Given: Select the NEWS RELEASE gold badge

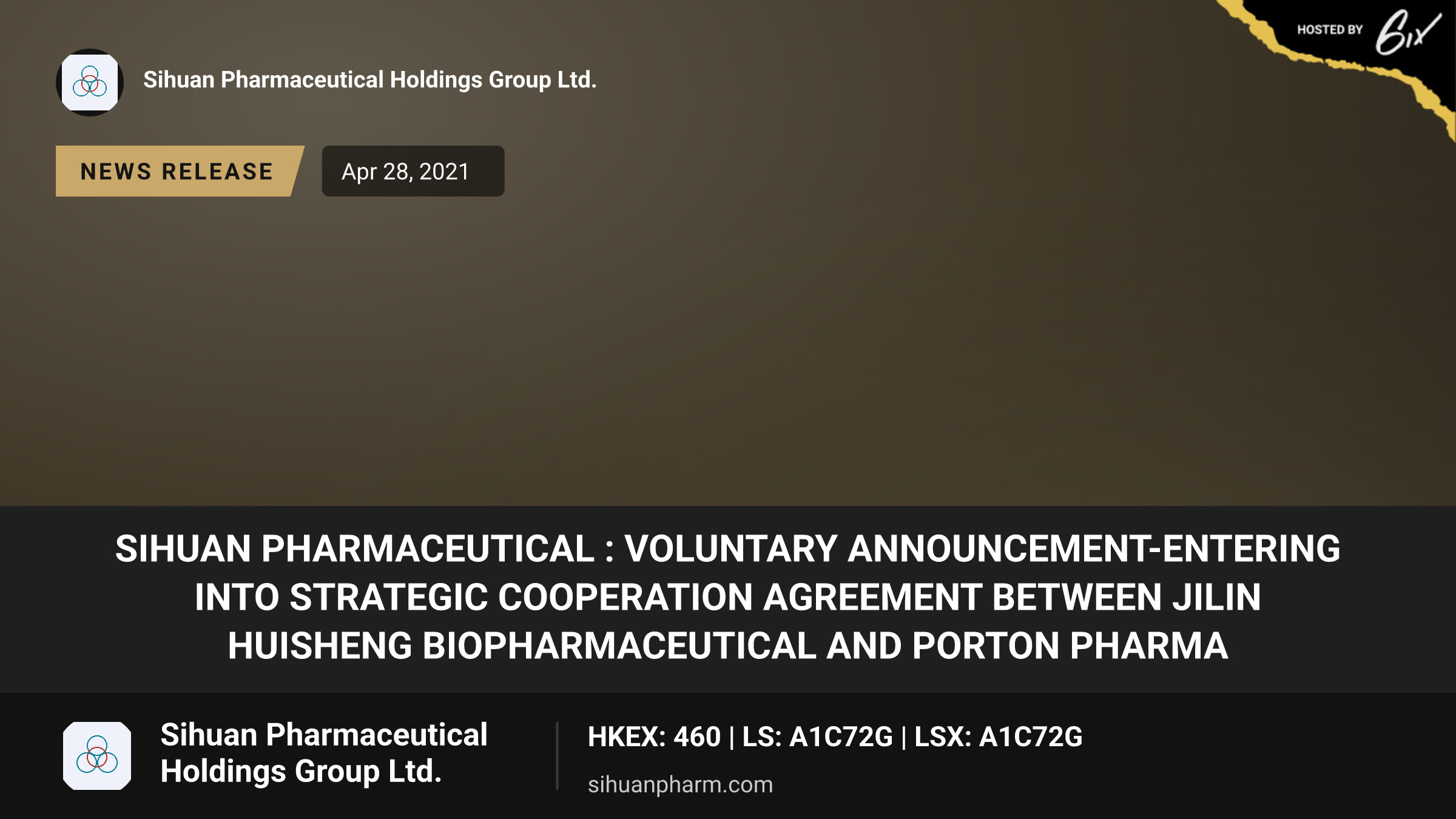Looking at the screenshot, I should click(x=180, y=171).
